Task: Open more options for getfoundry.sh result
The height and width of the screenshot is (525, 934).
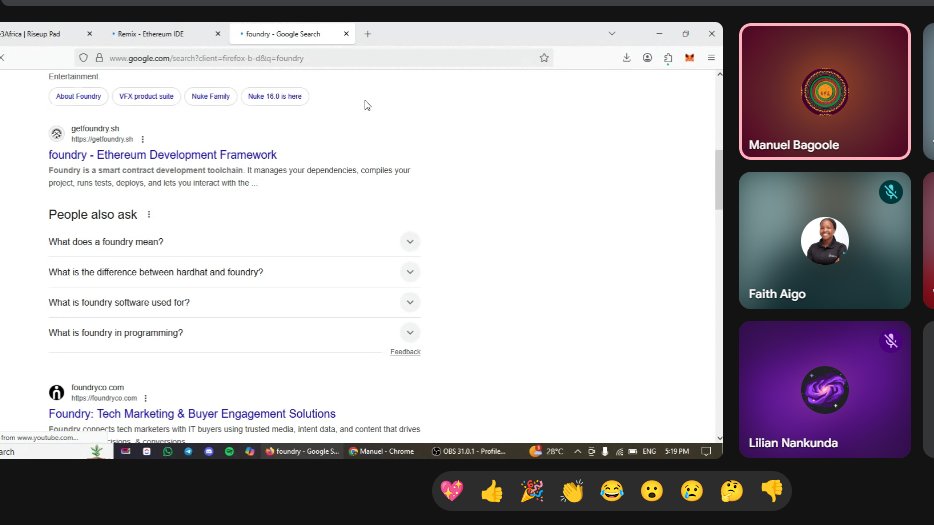Action: click(x=142, y=139)
